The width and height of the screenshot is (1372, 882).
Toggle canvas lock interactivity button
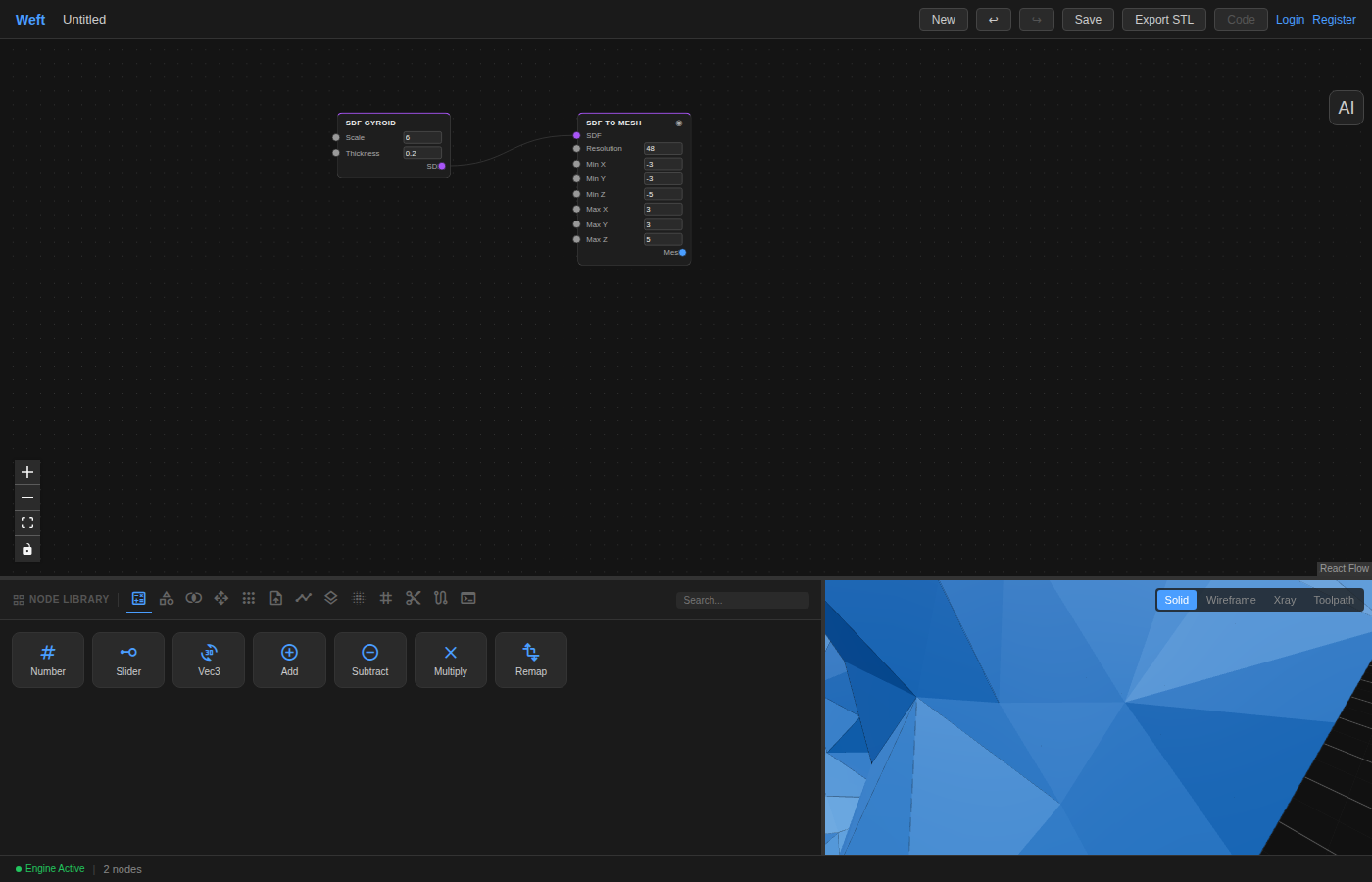coord(27,549)
